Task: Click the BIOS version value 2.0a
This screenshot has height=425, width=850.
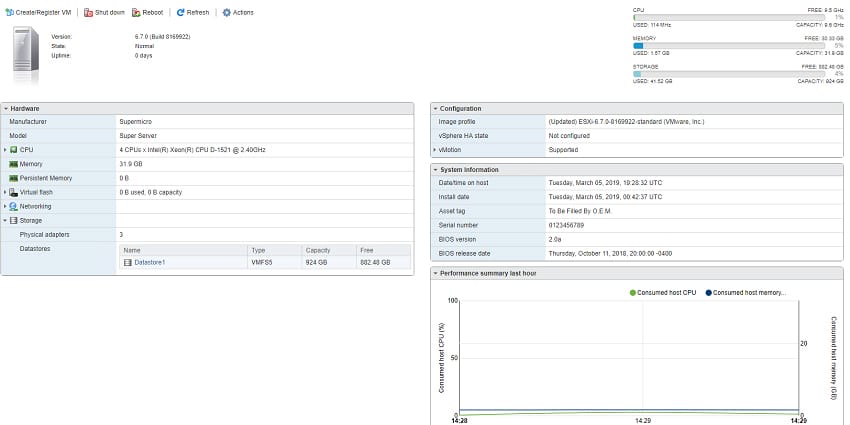Action: click(555, 240)
